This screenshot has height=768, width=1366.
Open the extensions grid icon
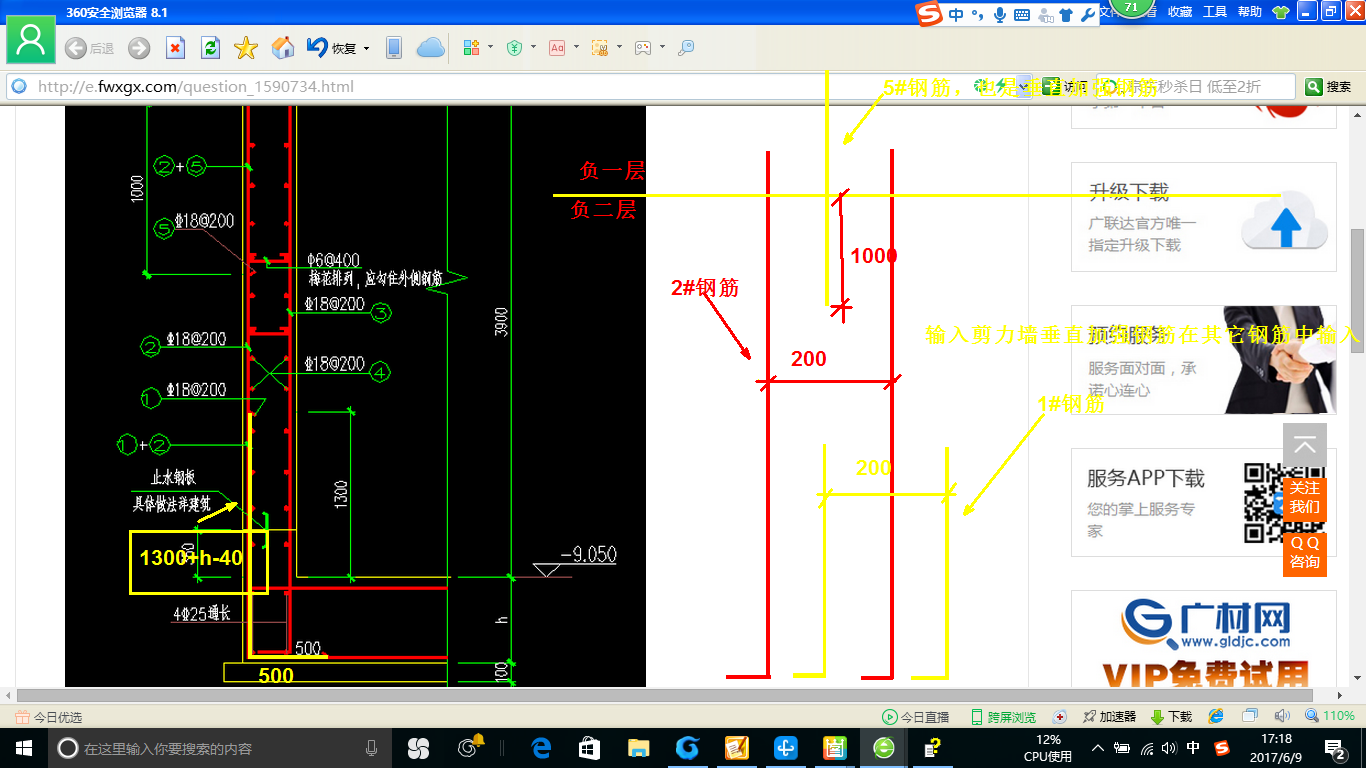click(x=472, y=48)
